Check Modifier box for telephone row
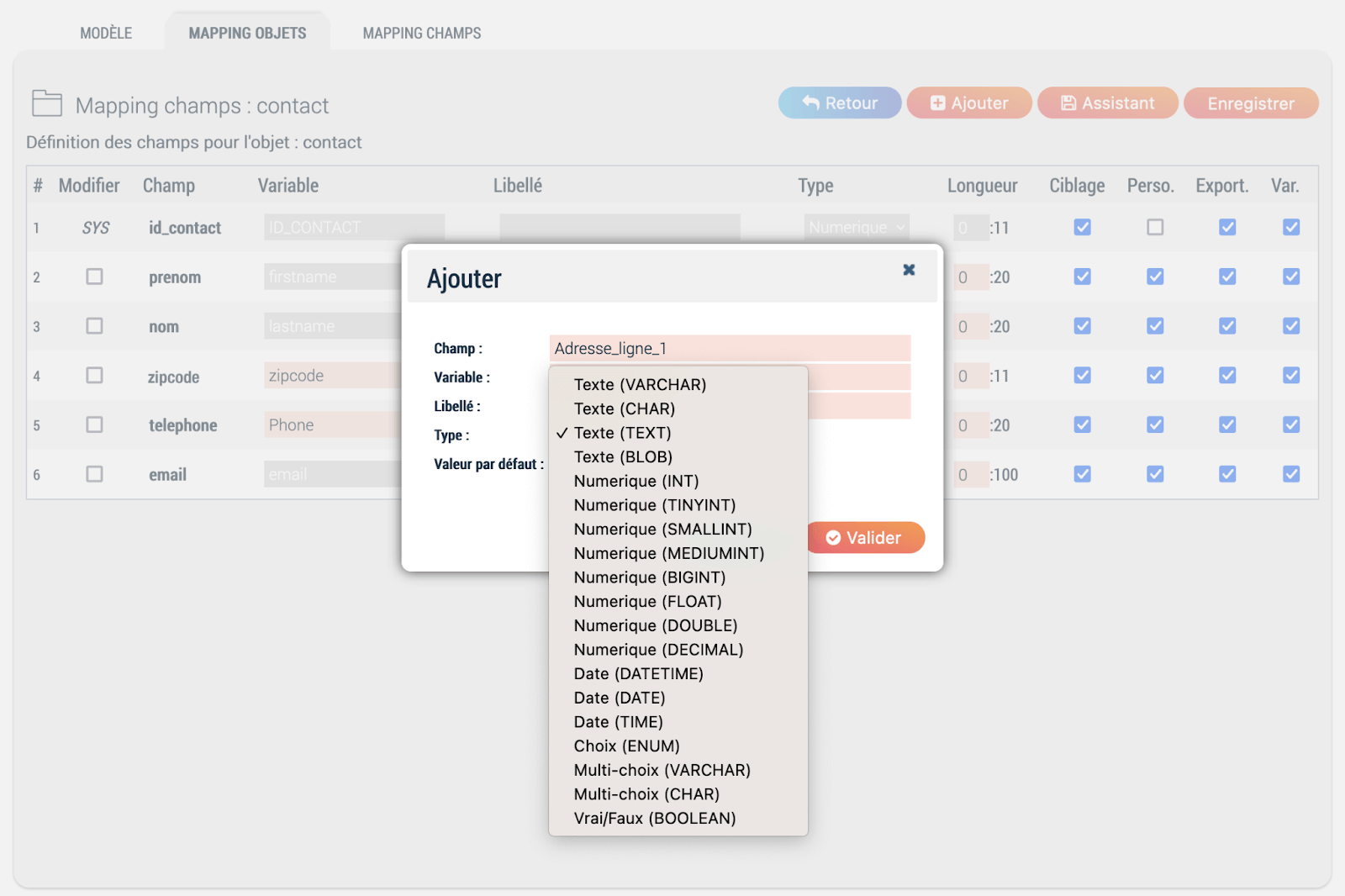1345x896 pixels. (x=94, y=424)
